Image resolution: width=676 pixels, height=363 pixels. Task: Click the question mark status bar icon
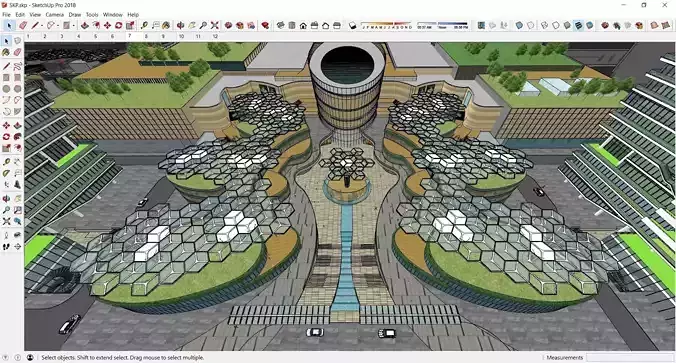[17, 357]
